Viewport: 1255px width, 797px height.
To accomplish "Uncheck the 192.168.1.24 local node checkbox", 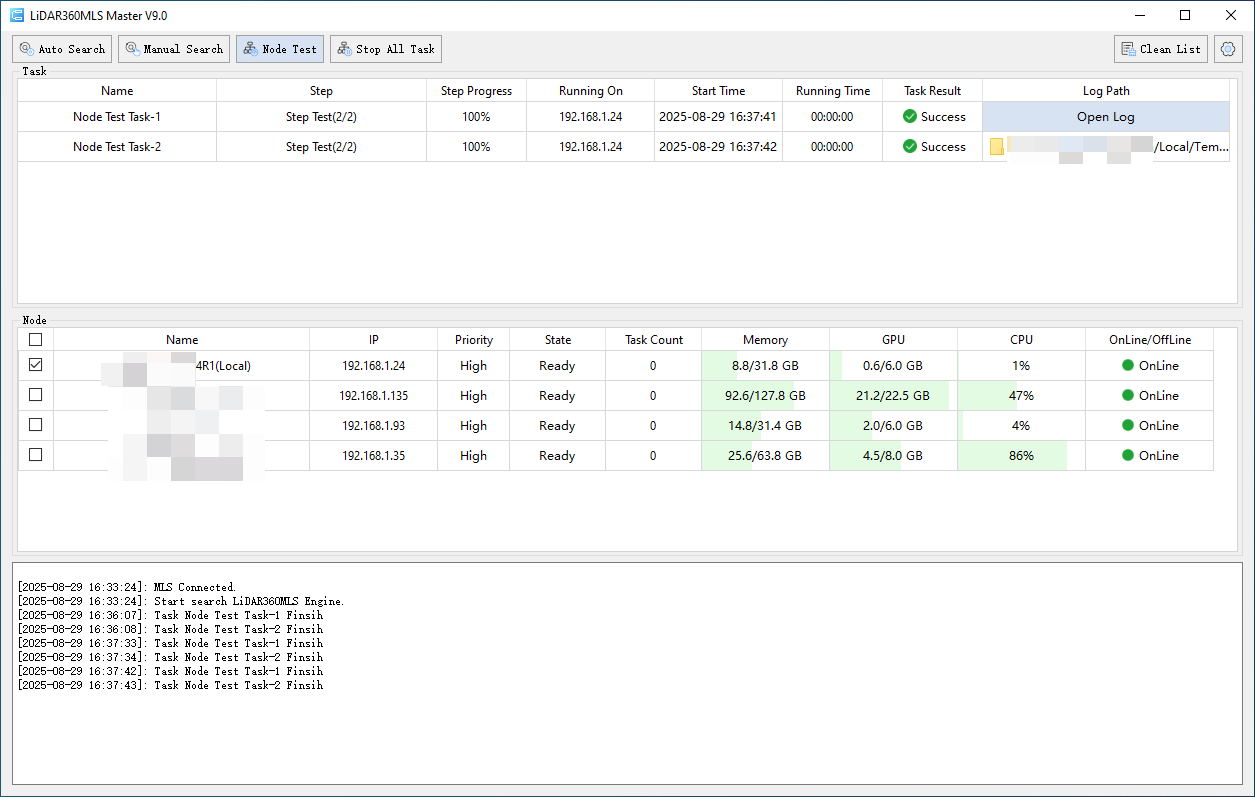I will pos(36,366).
